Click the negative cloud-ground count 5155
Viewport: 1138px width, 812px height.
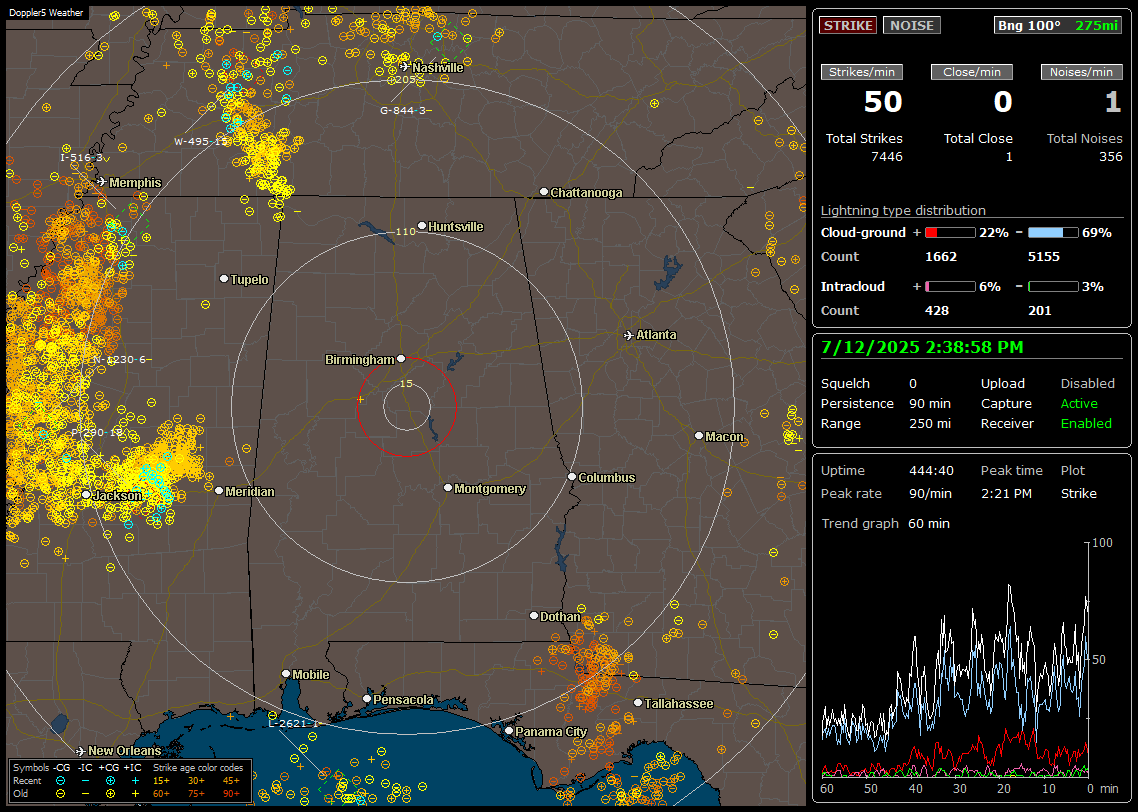[1044, 257]
